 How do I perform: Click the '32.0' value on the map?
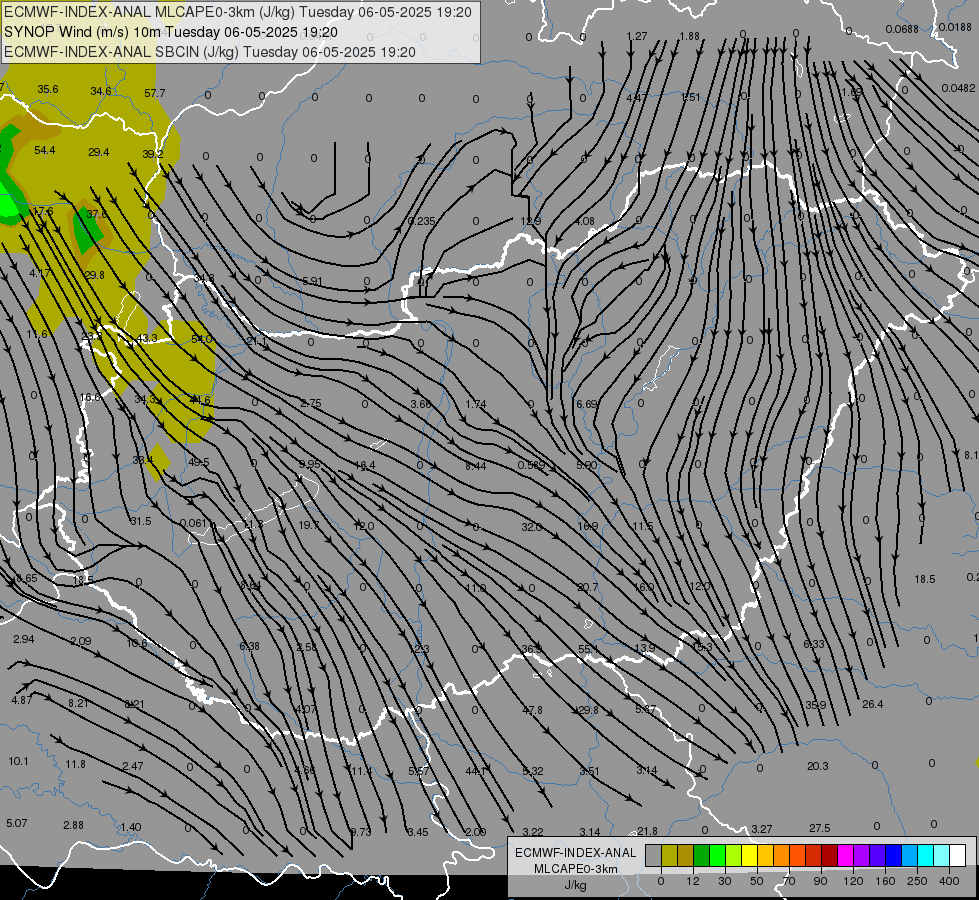[531, 527]
